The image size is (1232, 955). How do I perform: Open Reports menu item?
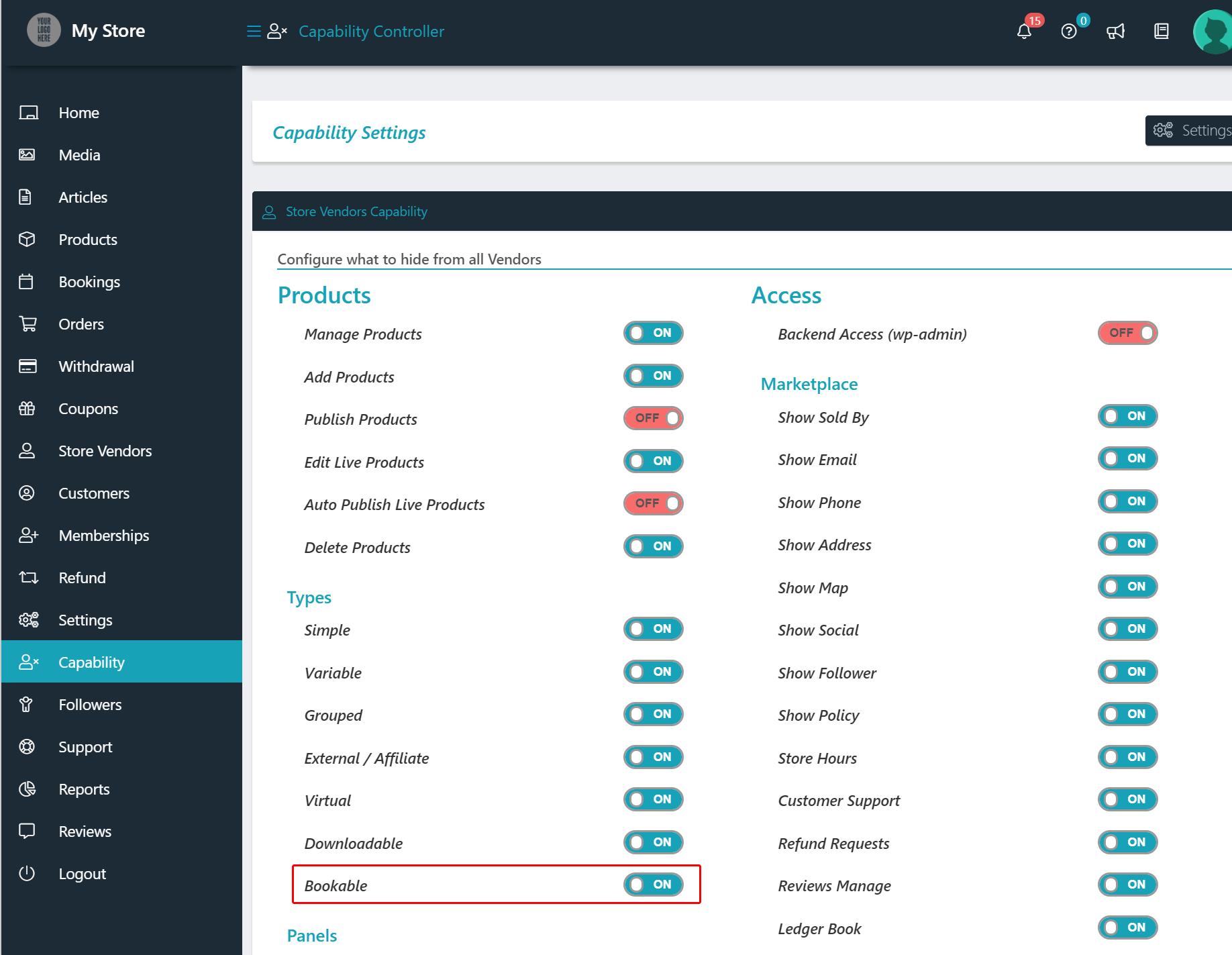click(x=121, y=789)
